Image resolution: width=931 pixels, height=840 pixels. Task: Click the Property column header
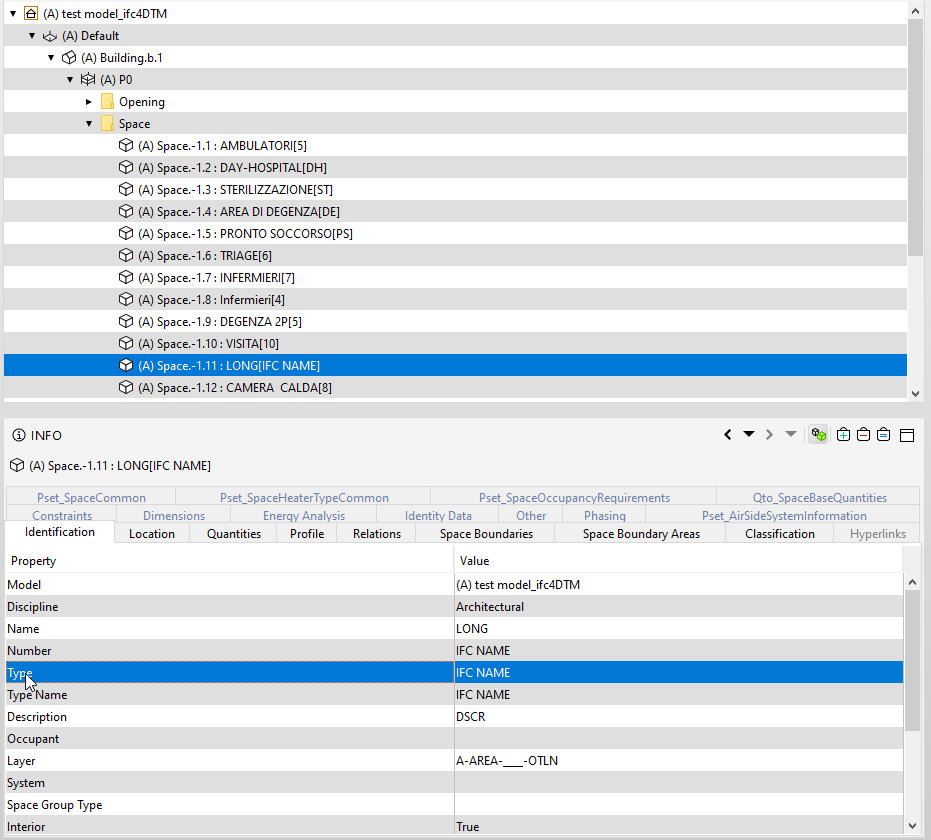tap(230, 560)
